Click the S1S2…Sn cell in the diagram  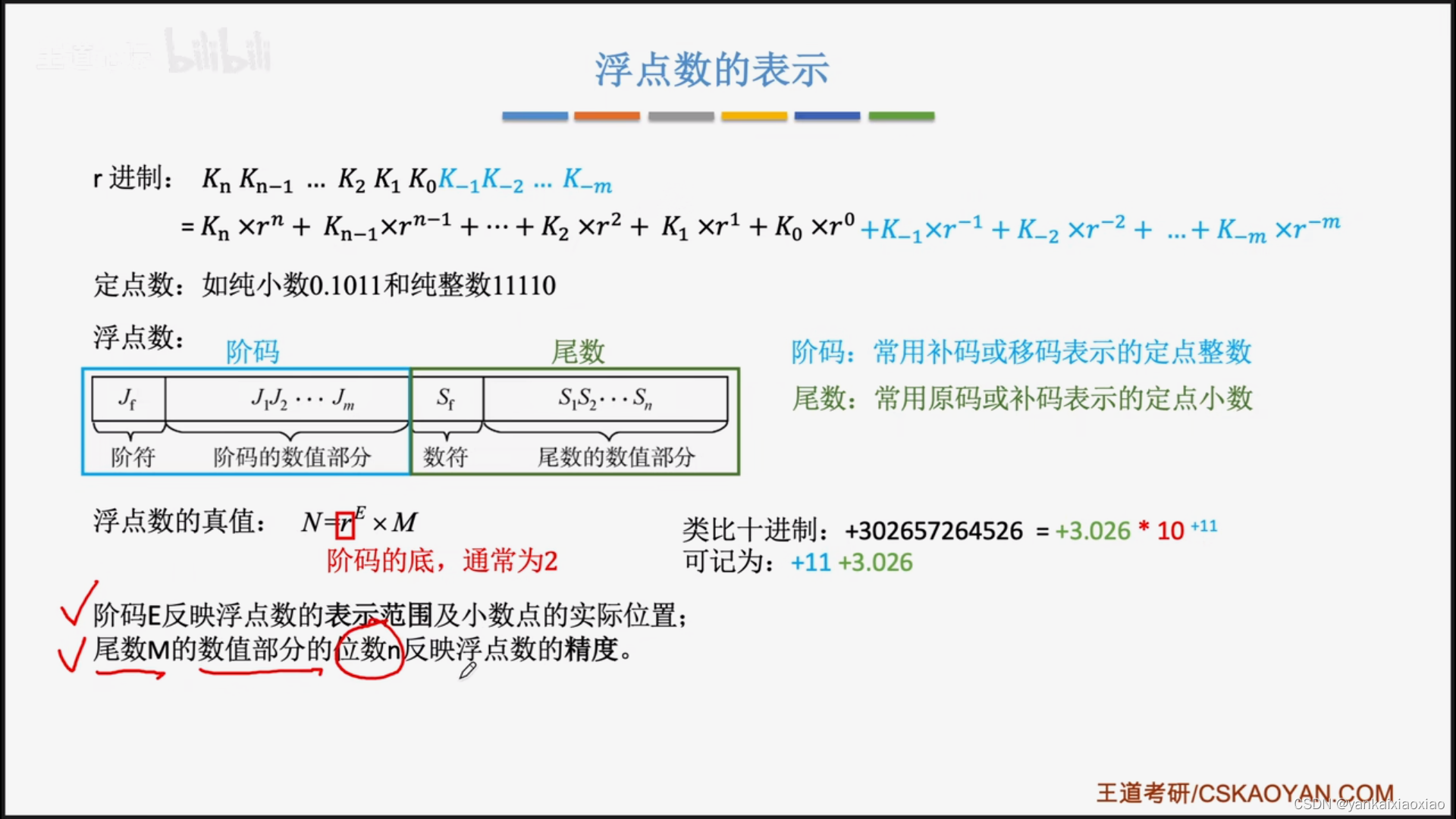point(605,399)
